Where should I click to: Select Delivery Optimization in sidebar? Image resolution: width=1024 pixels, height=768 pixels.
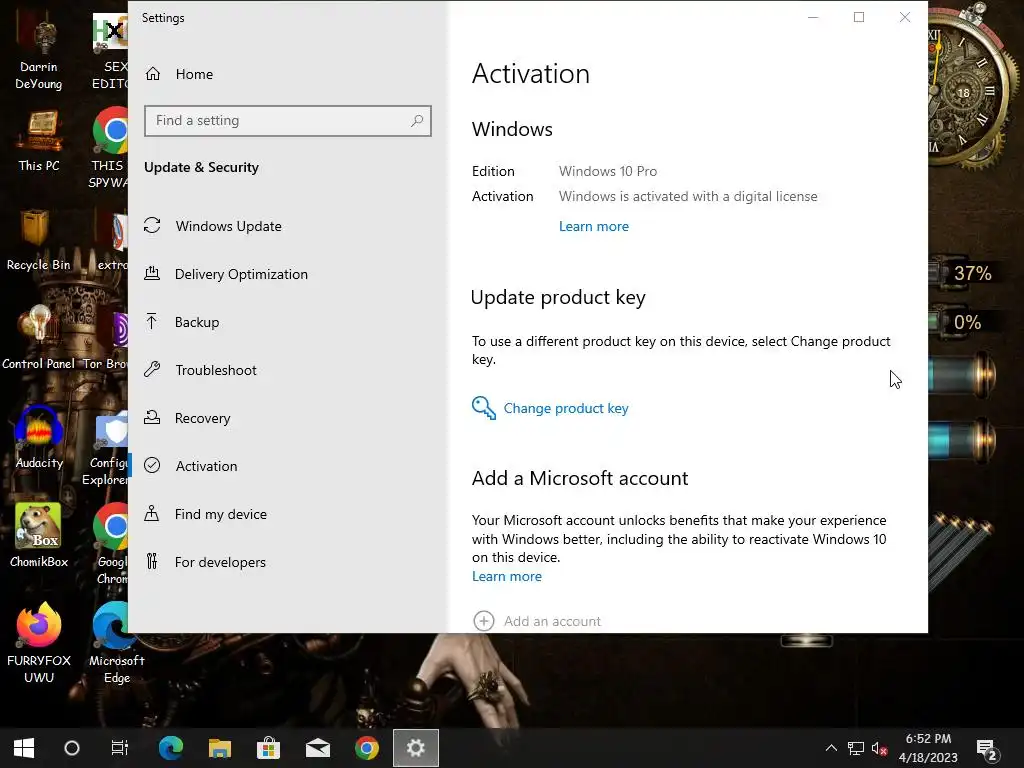(x=241, y=274)
